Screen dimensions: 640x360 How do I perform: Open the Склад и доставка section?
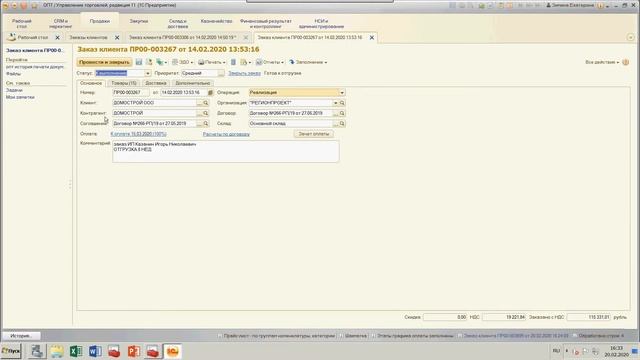[178, 23]
